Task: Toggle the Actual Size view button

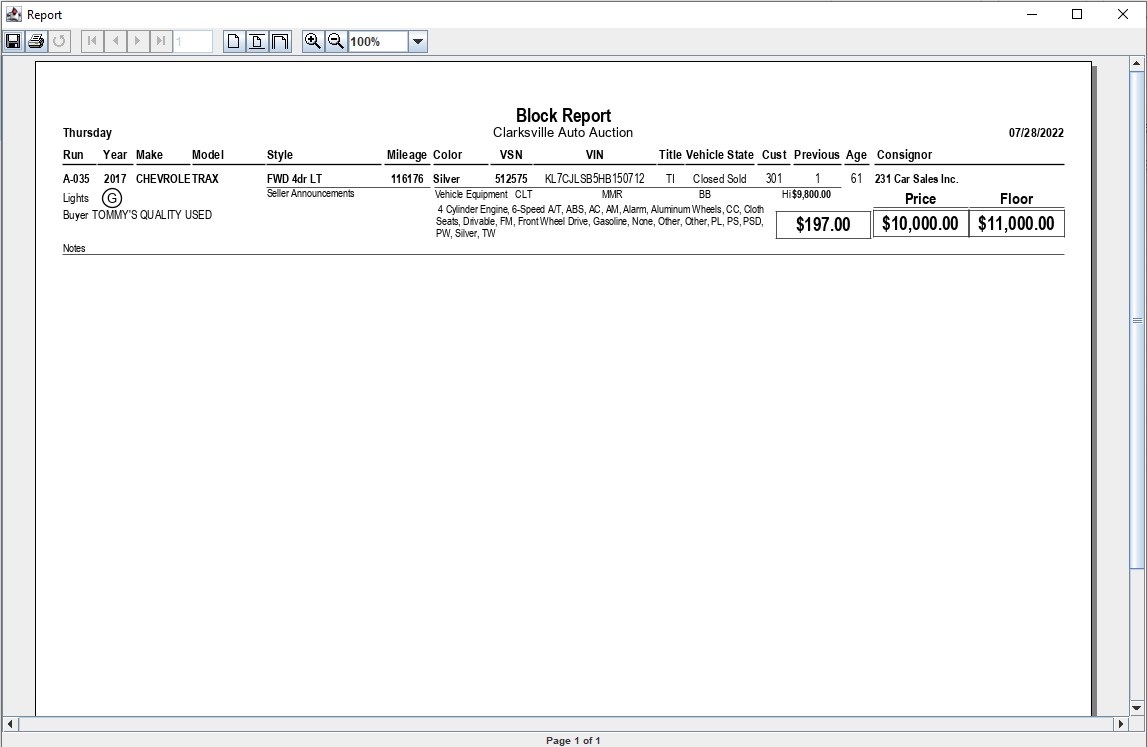Action: click(234, 41)
